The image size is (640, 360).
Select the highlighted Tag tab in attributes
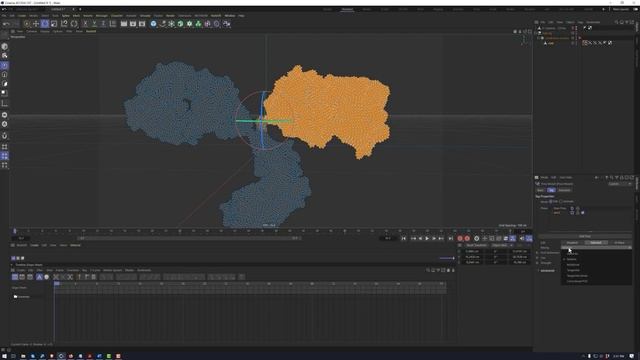[551, 190]
